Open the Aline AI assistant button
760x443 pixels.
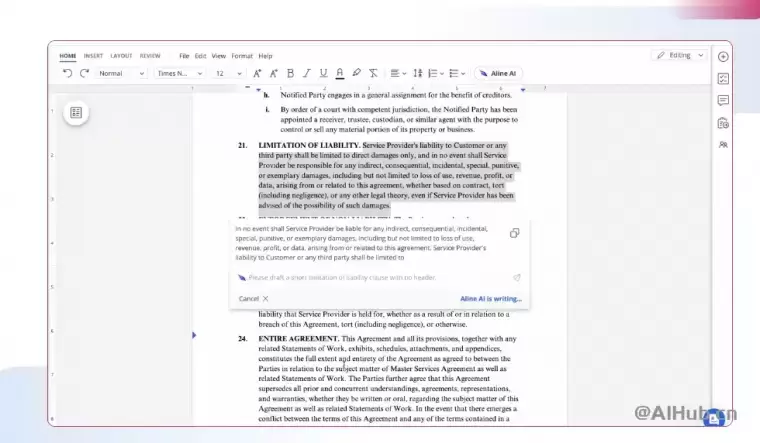pos(498,73)
